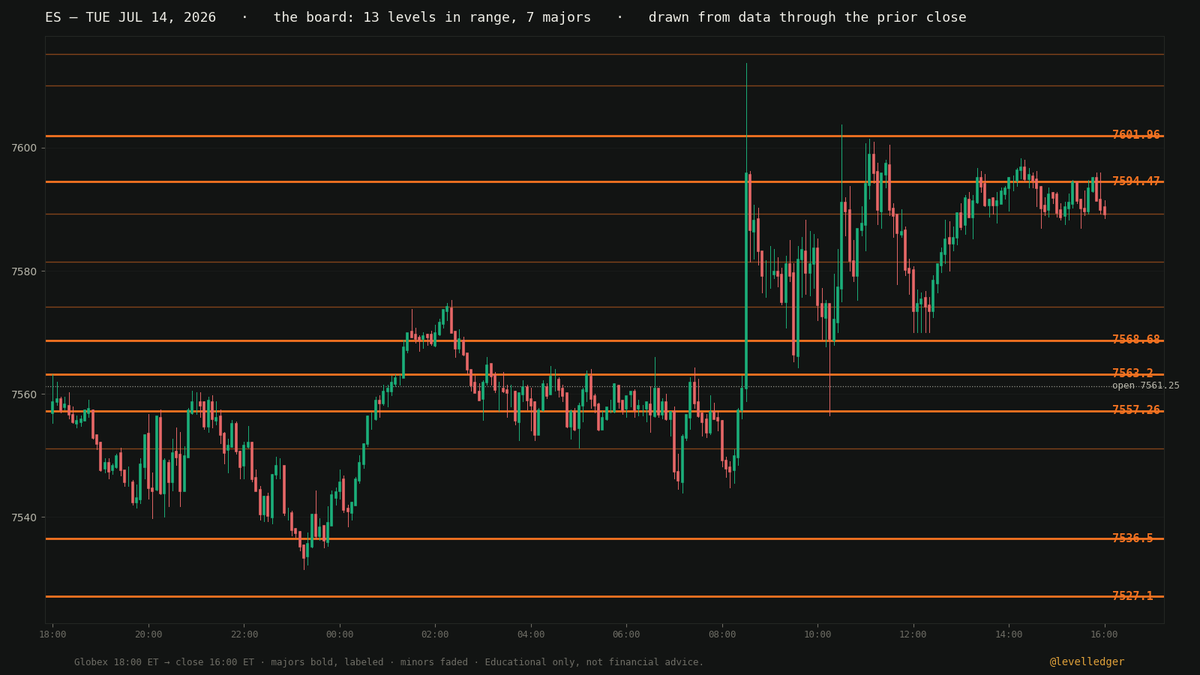This screenshot has width=1200, height=675.
Task: Click the 7600 price axis label
Action: pyautogui.click(x=24, y=148)
